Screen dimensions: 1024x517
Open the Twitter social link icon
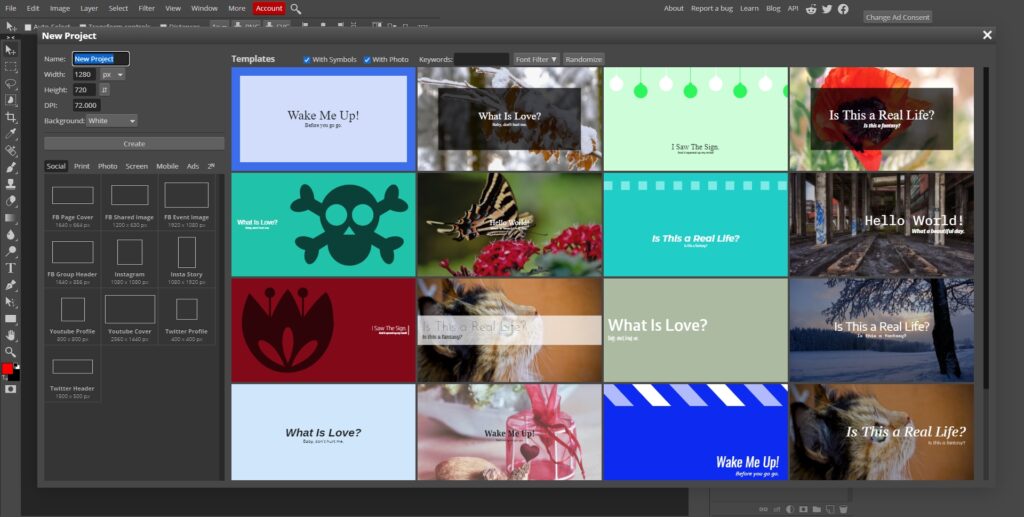click(827, 9)
